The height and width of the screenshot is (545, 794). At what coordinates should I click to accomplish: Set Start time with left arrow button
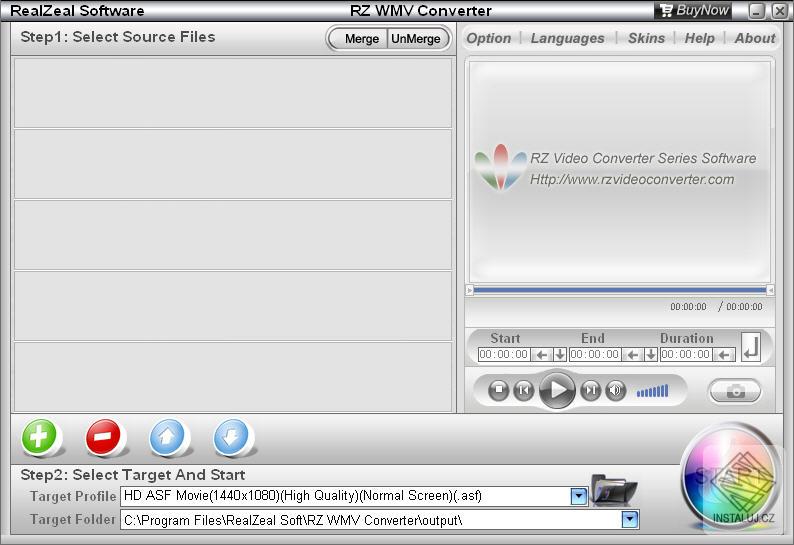coord(541,355)
